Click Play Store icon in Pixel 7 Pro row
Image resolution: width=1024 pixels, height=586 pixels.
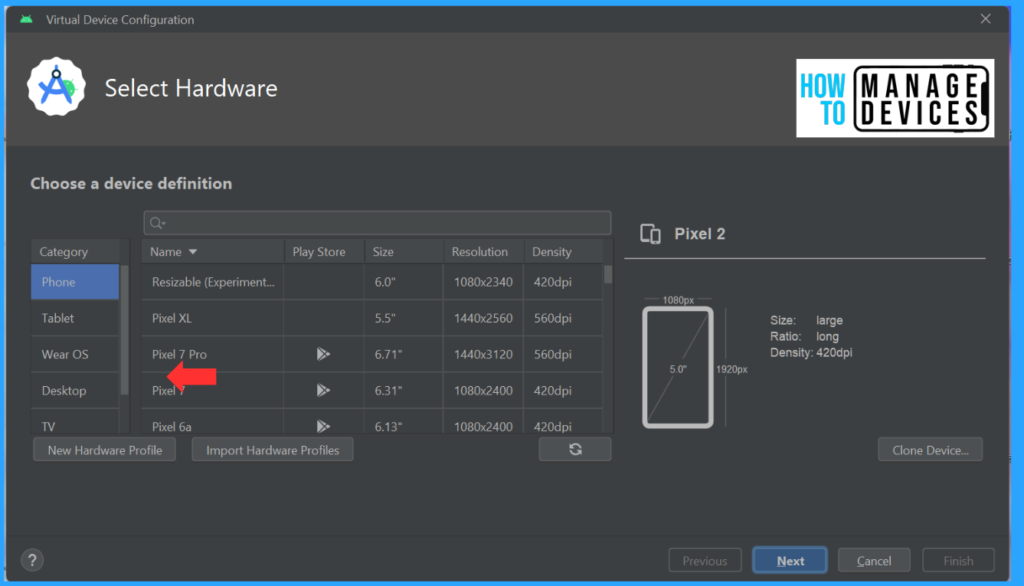[x=323, y=354]
